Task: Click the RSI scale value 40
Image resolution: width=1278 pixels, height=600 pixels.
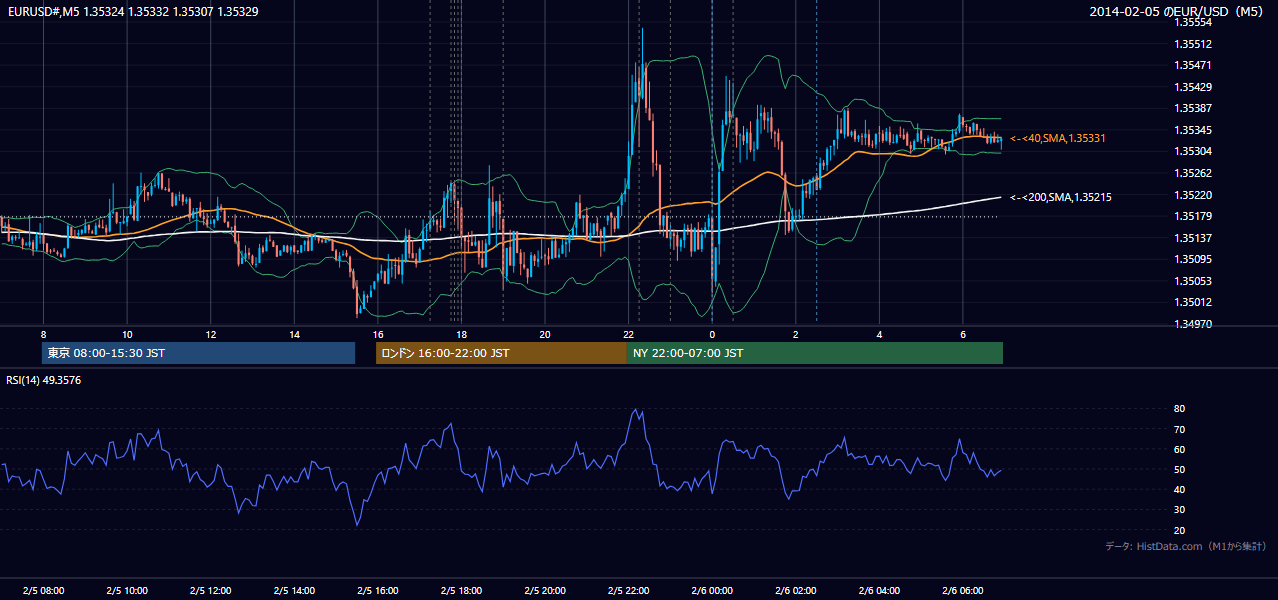Action: 1180,489
